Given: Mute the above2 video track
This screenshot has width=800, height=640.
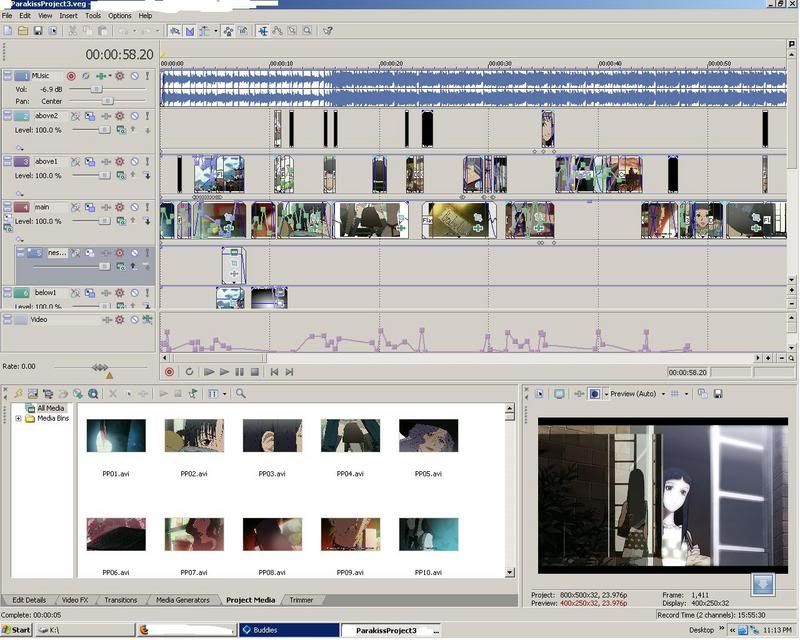Looking at the screenshot, I should pyautogui.click(x=134, y=116).
